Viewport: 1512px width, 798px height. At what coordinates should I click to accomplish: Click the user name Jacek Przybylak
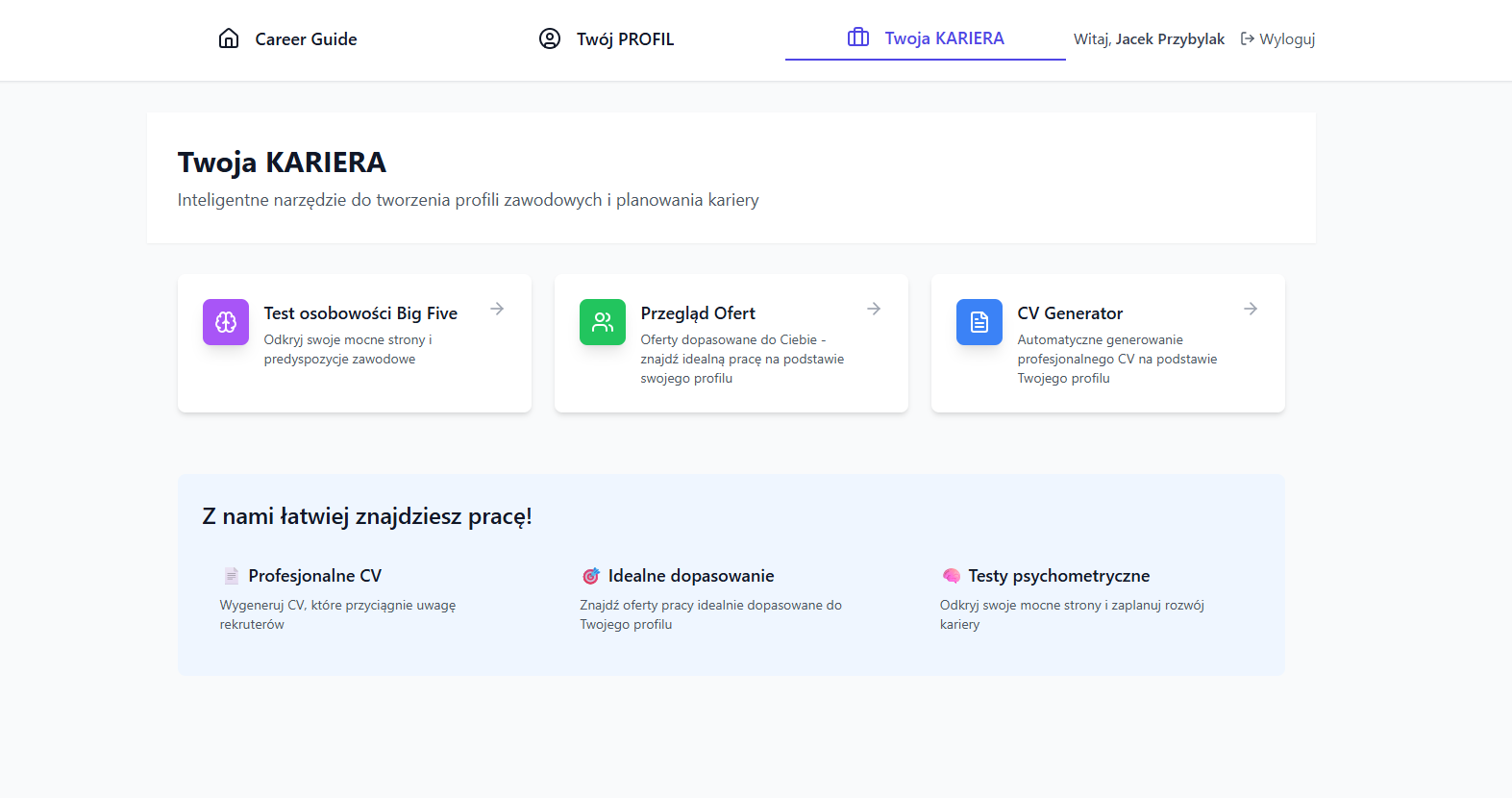(1170, 39)
